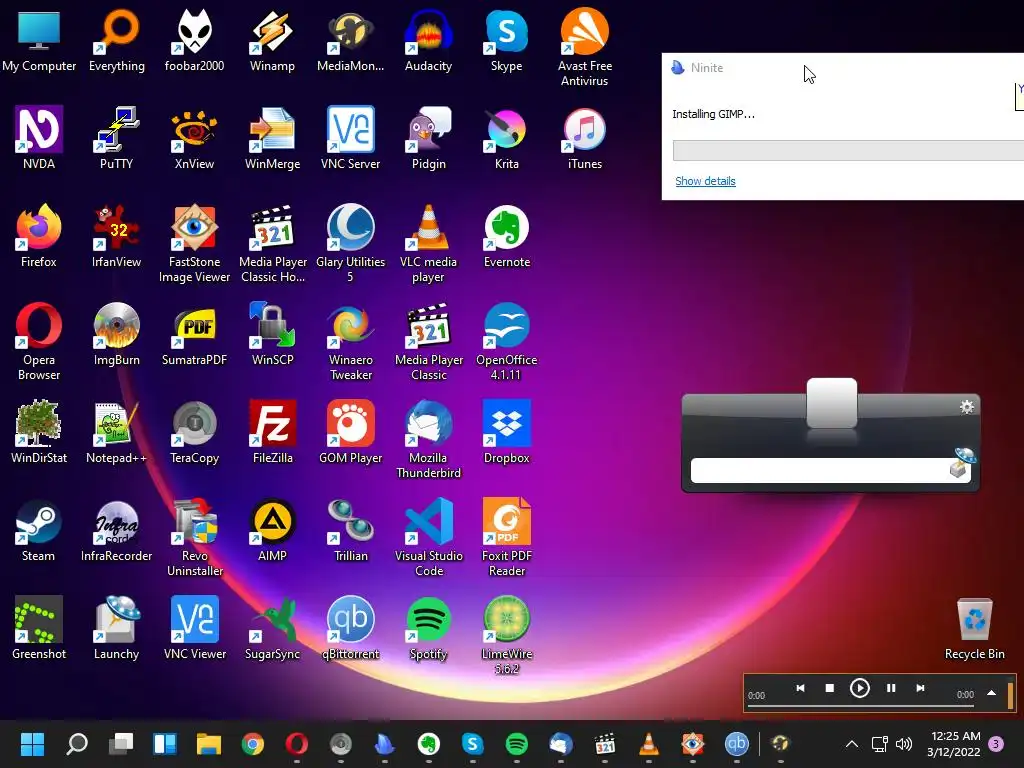Open WinMerge from the desktop
1024x768 pixels.
coord(272,138)
